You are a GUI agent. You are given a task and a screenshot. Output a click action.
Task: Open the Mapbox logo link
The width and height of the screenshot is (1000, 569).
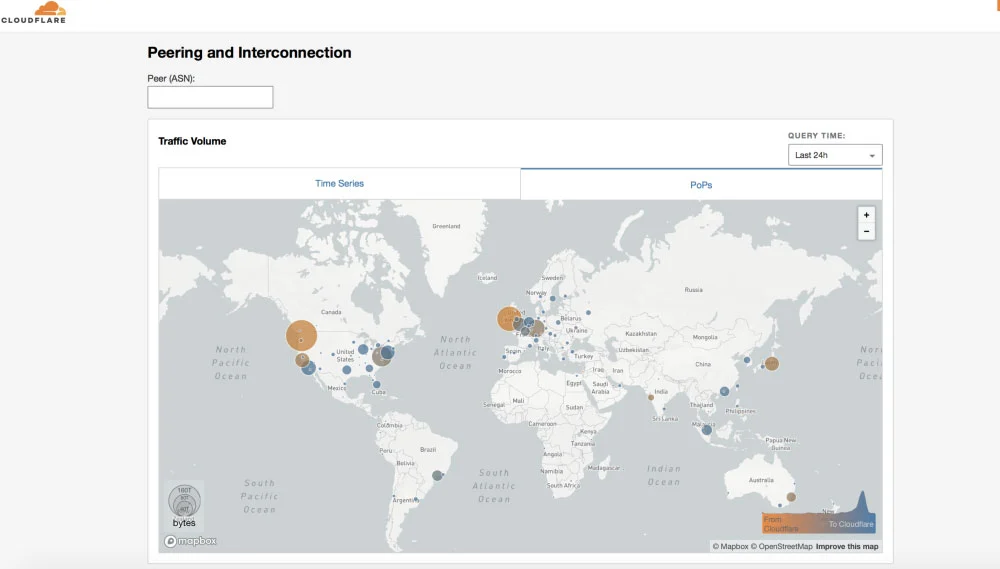pyautogui.click(x=190, y=541)
